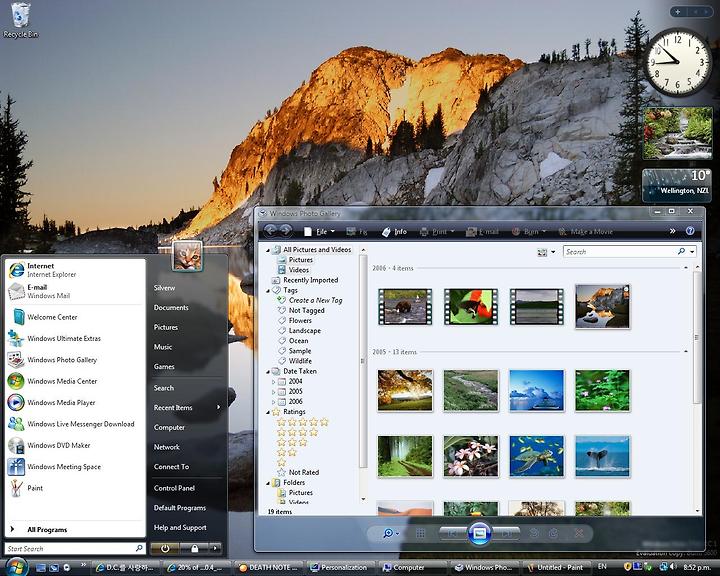
Task: Click the Back arrow in Photo Gallery
Action: 270,231
